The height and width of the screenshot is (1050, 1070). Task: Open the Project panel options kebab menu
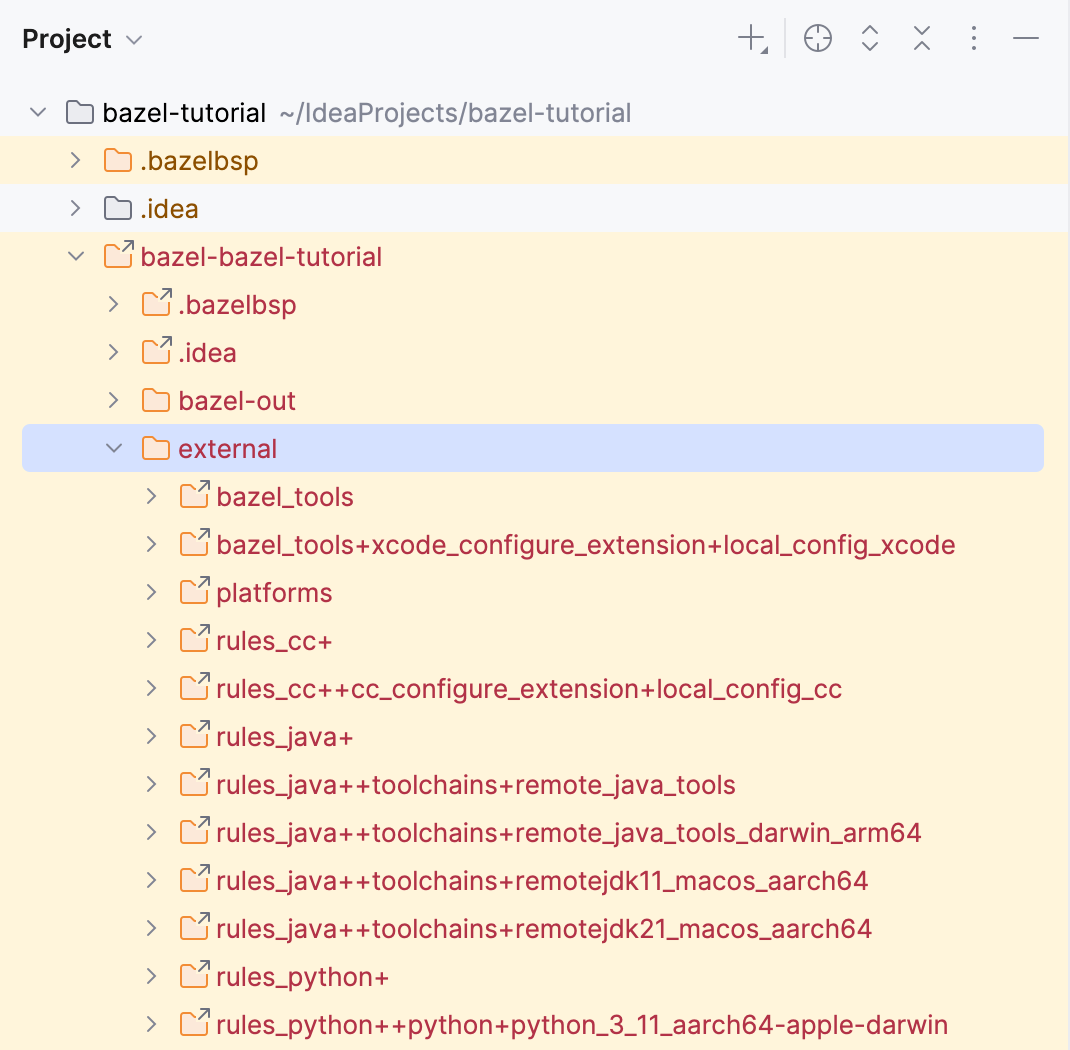point(973,38)
